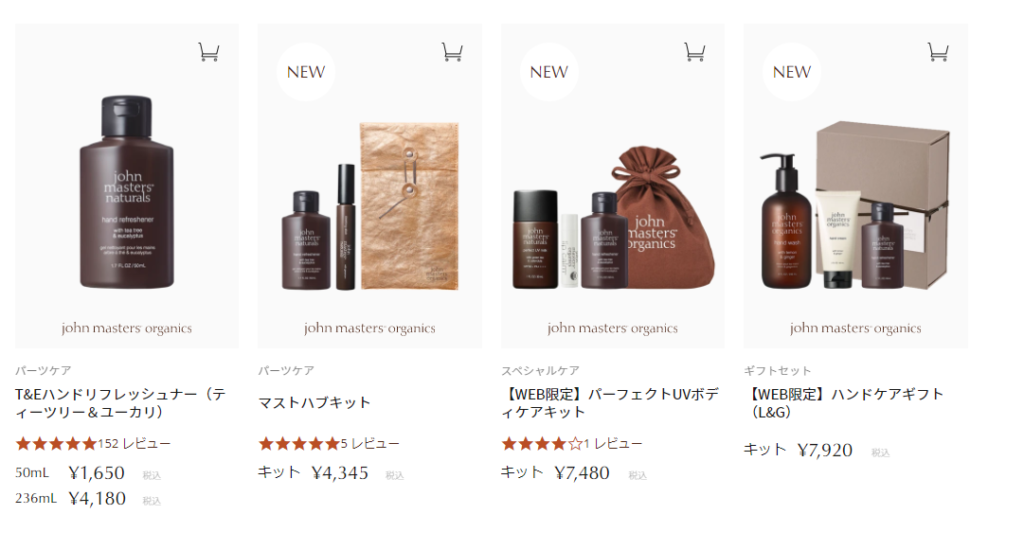
Task: Open 【WEB限定】ハンドケアギフト title link
Action: 844,403
